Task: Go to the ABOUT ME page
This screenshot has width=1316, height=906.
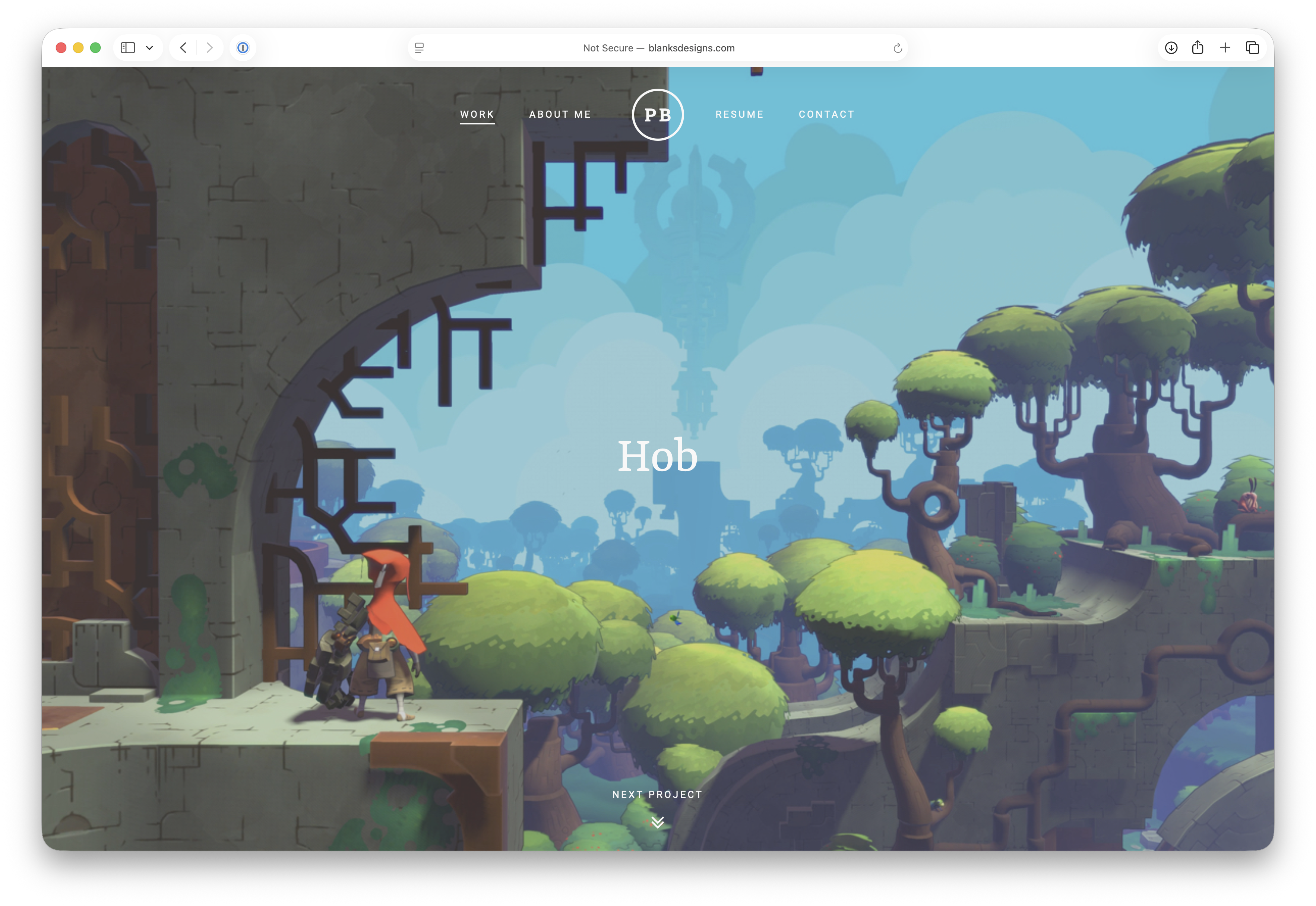Action: click(x=560, y=114)
